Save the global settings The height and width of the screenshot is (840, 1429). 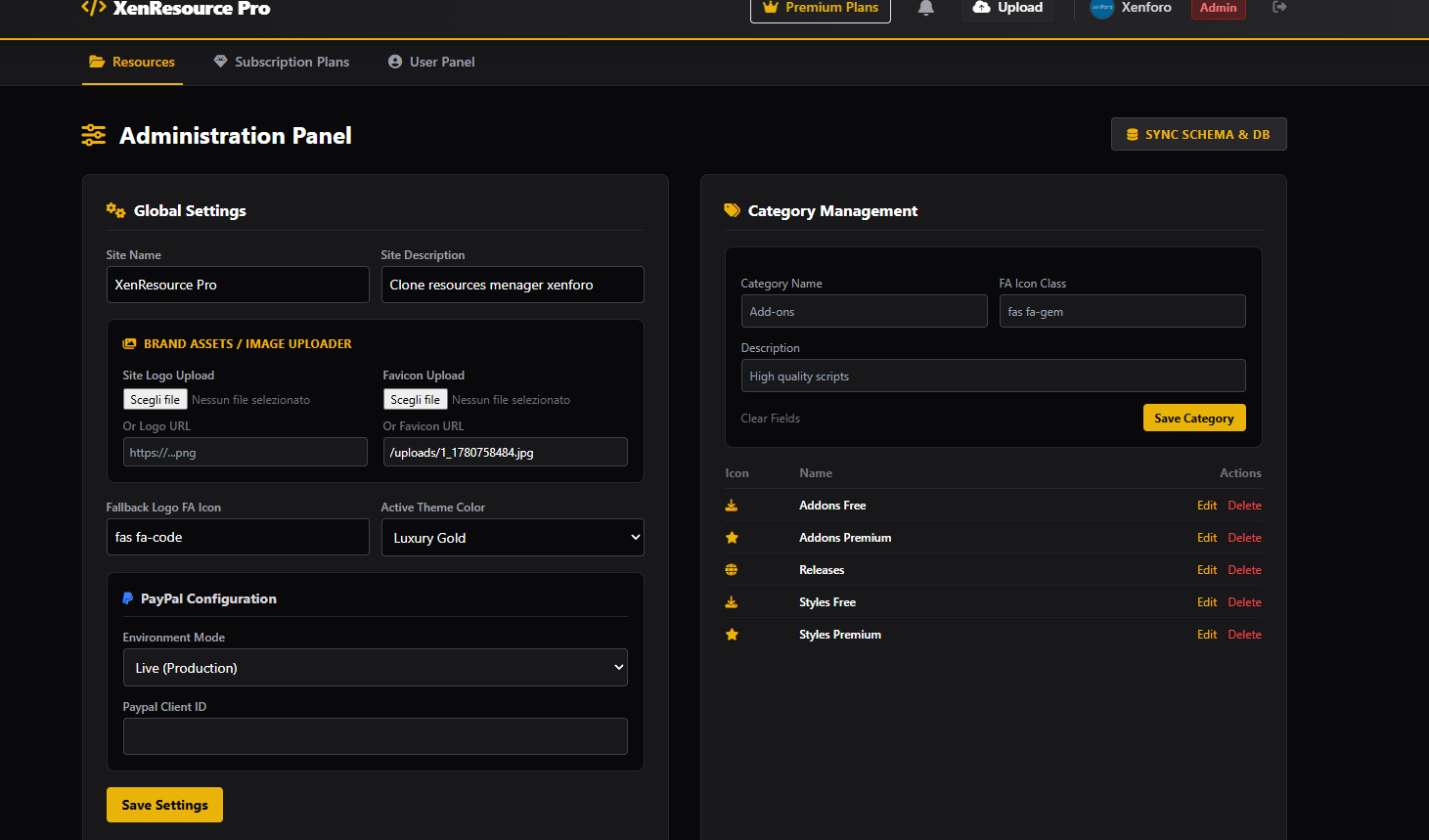(x=164, y=805)
